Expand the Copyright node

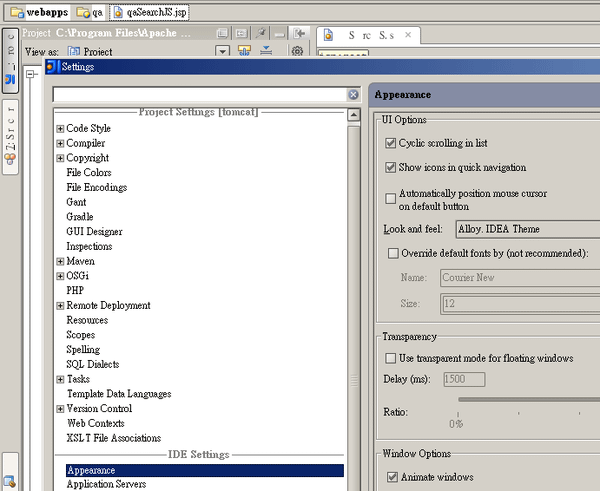pyautogui.click(x=60, y=158)
